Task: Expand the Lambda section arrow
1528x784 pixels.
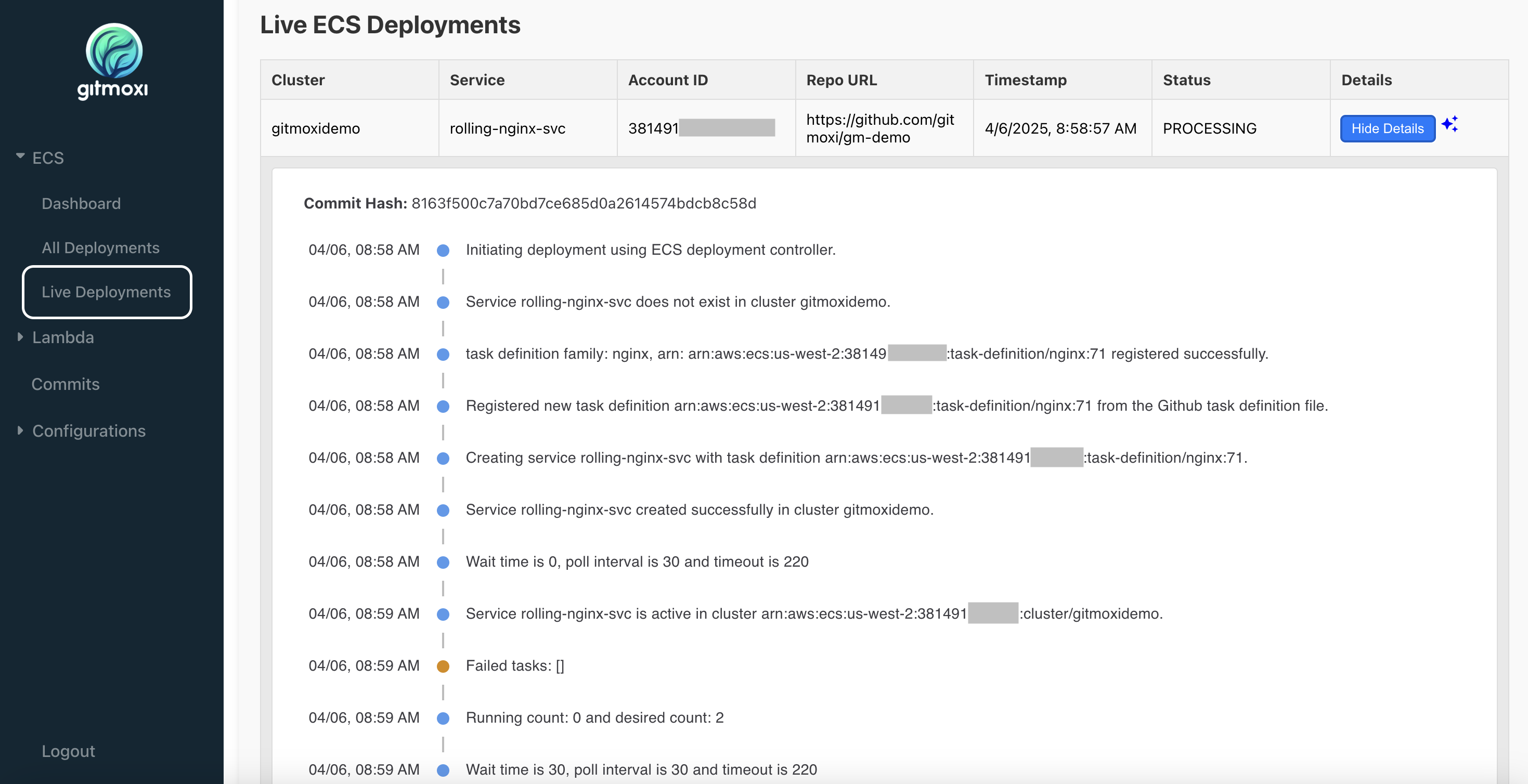Action: (20, 337)
